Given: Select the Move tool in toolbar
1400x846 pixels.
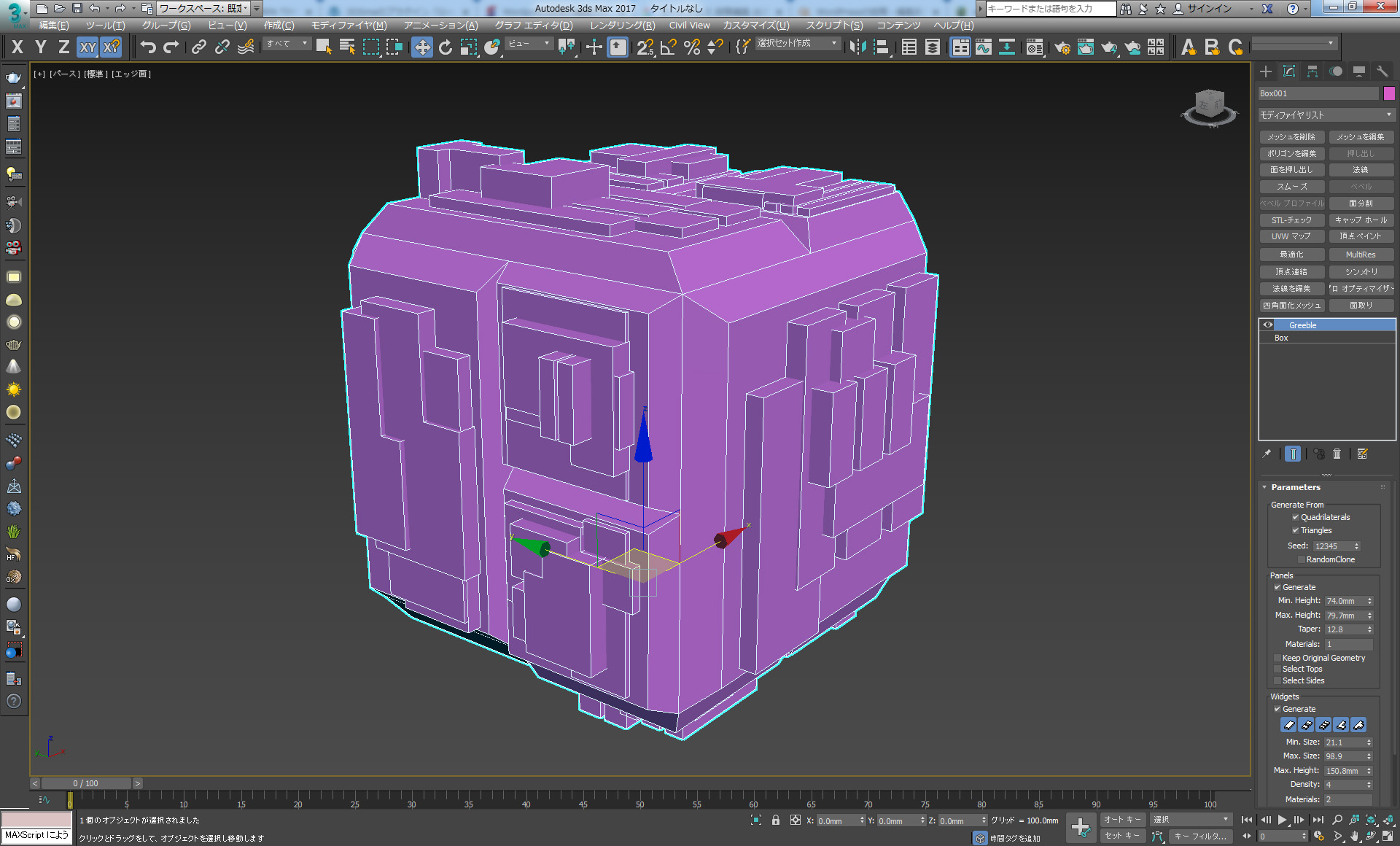Looking at the screenshot, I should tap(421, 47).
